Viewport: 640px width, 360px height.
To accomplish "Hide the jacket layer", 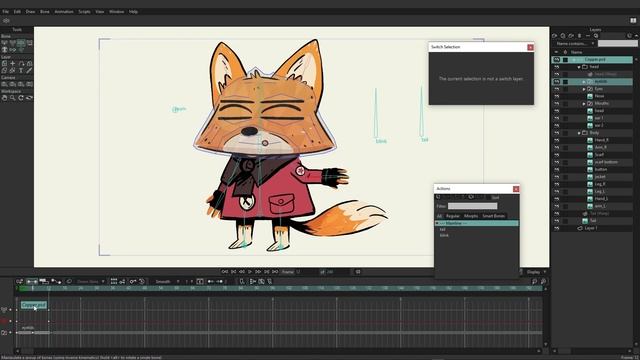I will [x=557, y=177].
